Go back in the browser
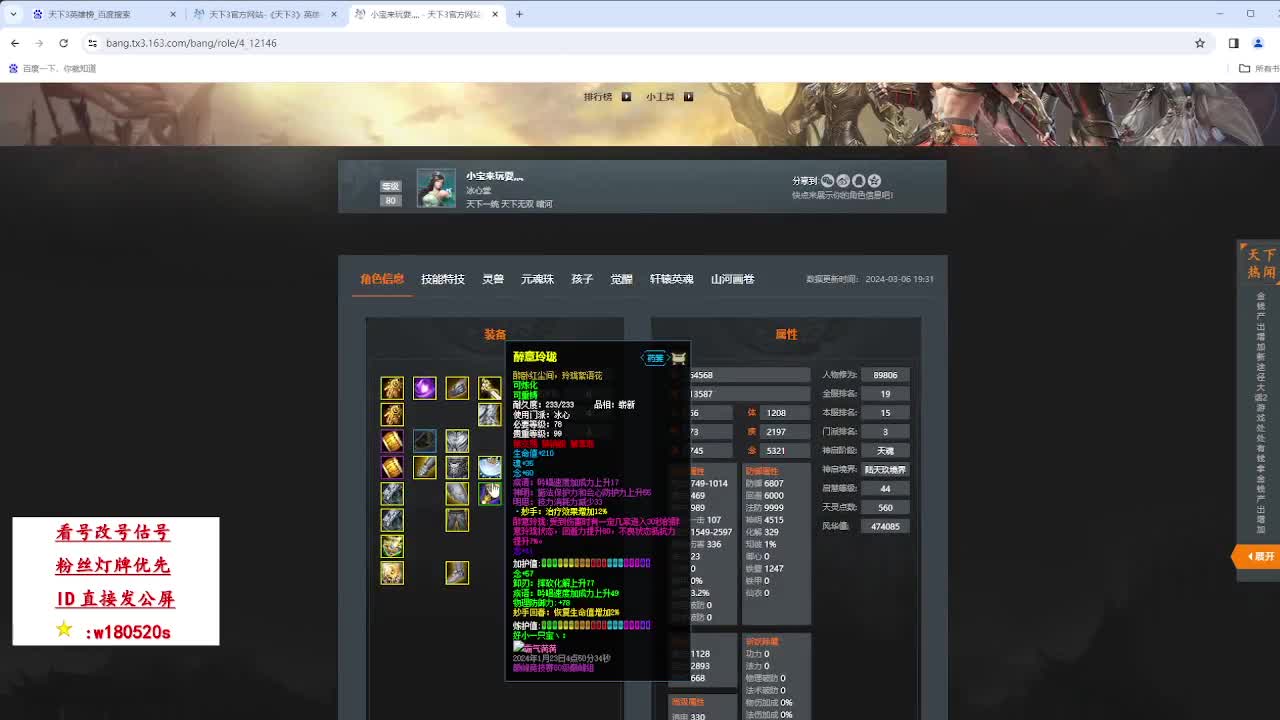The image size is (1280, 720). point(15,43)
